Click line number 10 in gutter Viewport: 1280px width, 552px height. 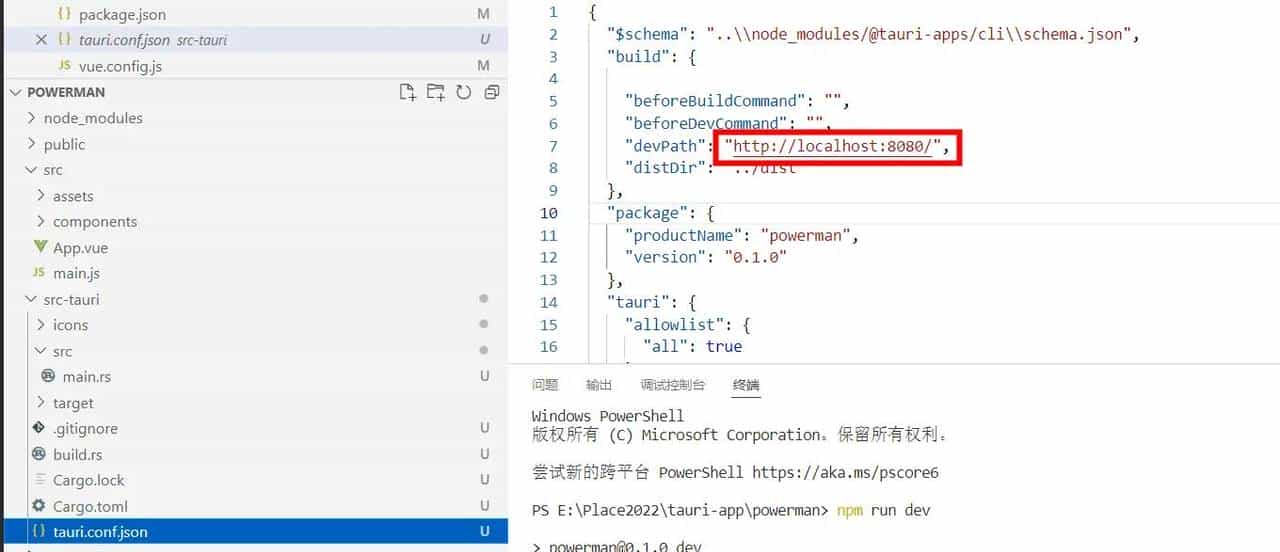pos(548,213)
